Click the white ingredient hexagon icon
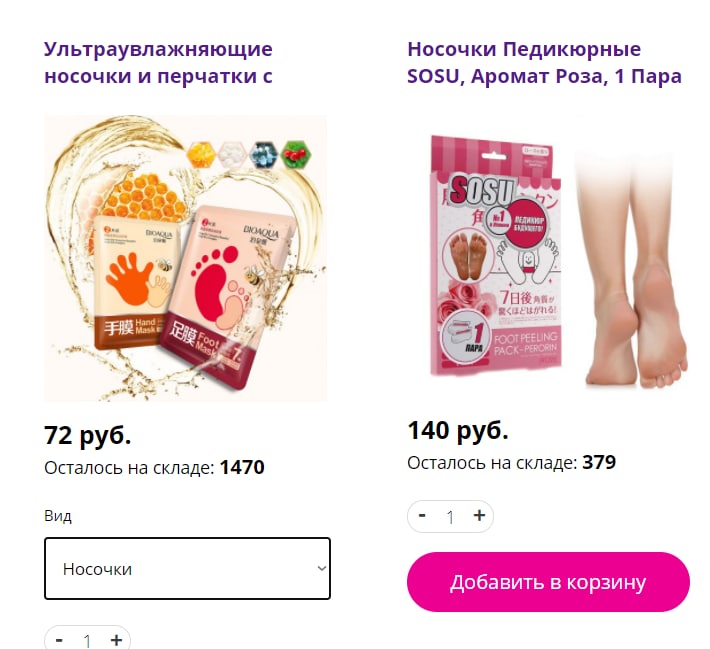 [x=232, y=154]
